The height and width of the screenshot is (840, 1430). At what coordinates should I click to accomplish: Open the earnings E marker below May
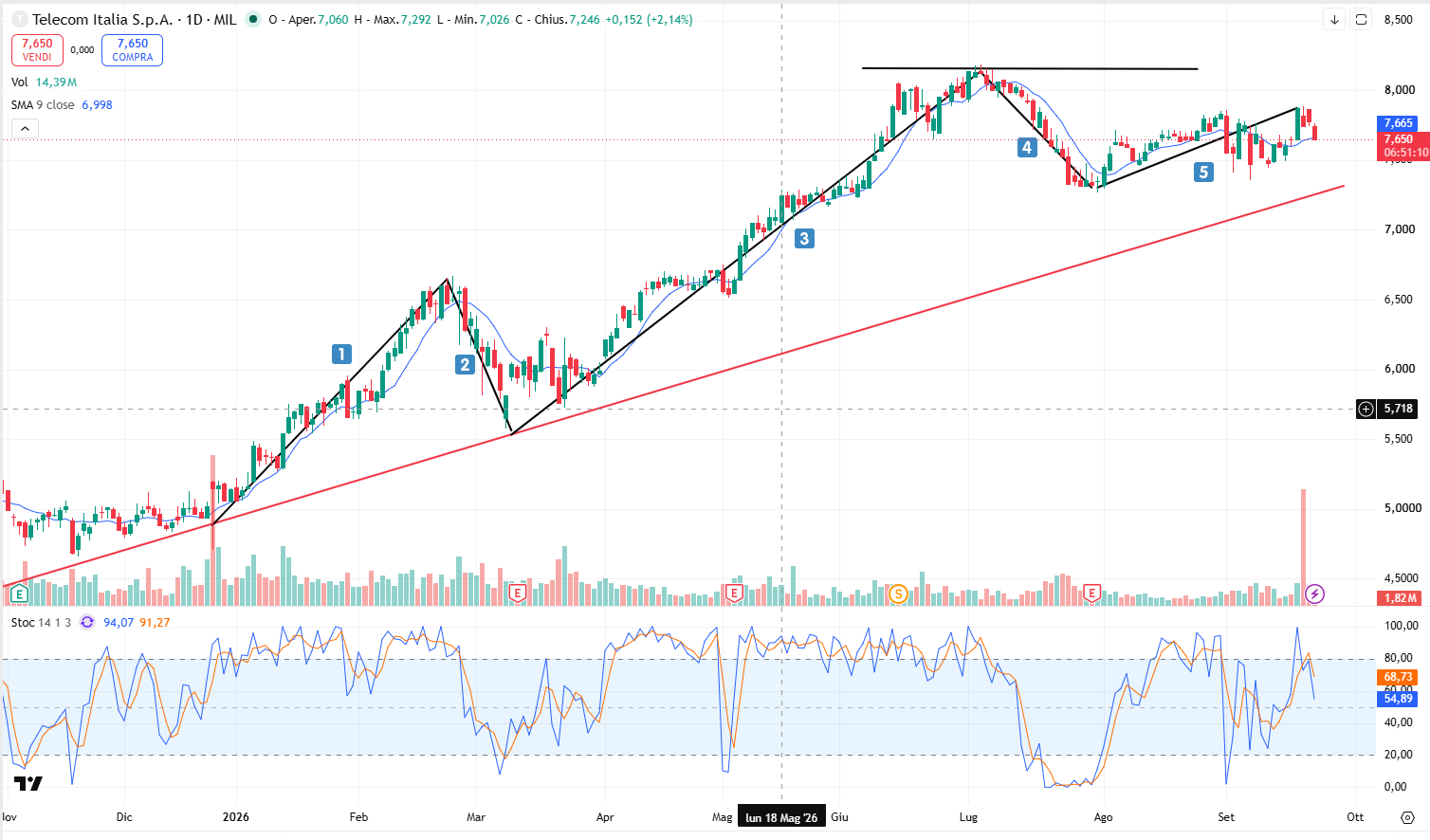(733, 593)
